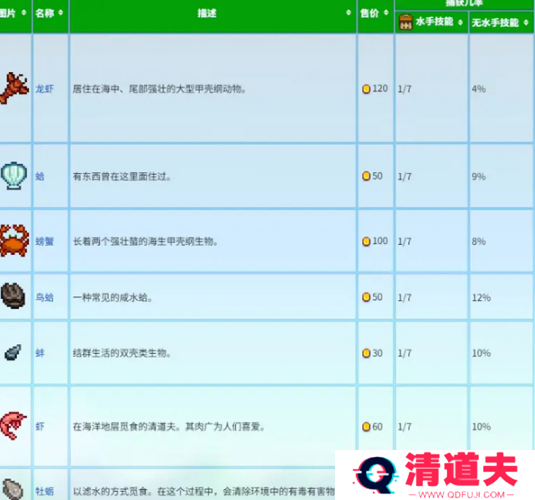This screenshot has width=535, height=500.
Task: Sort table by 描述 column arrows
Action: pyautogui.click(x=348, y=13)
